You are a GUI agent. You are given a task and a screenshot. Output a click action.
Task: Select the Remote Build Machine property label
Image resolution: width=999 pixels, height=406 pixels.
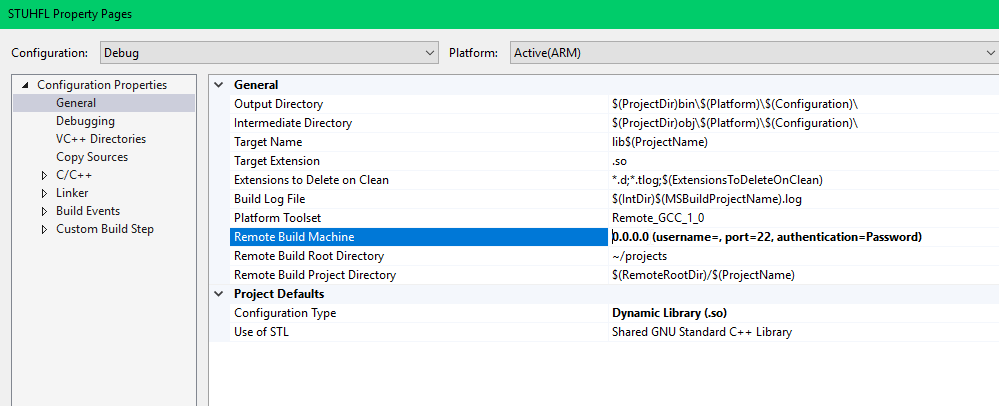point(419,237)
